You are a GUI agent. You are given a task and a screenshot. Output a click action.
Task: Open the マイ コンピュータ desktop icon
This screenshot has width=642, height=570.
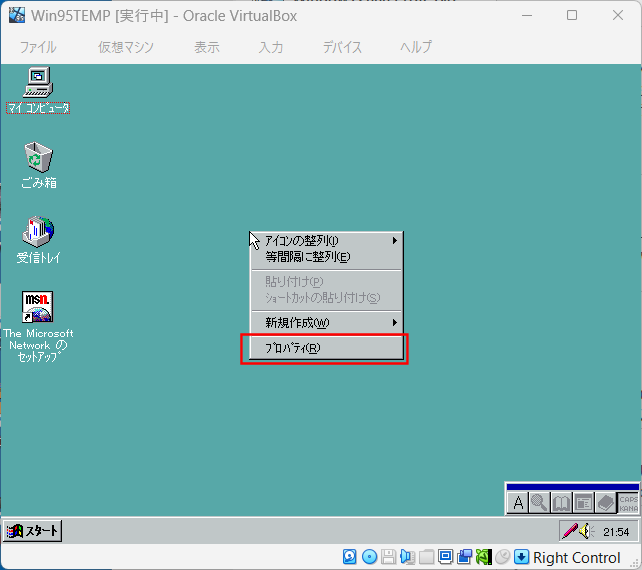coord(38,82)
